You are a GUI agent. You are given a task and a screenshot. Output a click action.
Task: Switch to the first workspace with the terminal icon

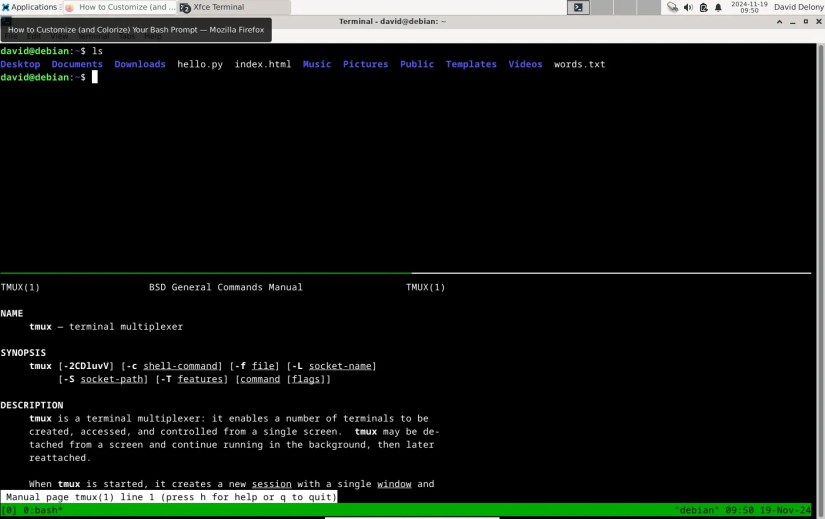click(578, 7)
